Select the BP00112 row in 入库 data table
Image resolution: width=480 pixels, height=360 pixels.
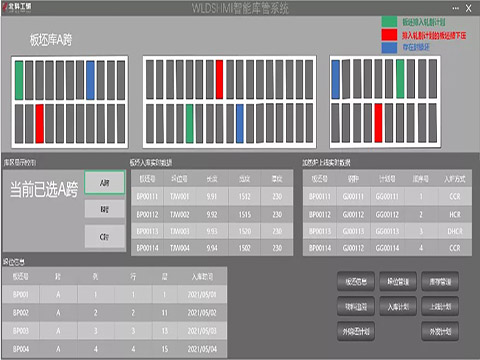(x=212, y=214)
